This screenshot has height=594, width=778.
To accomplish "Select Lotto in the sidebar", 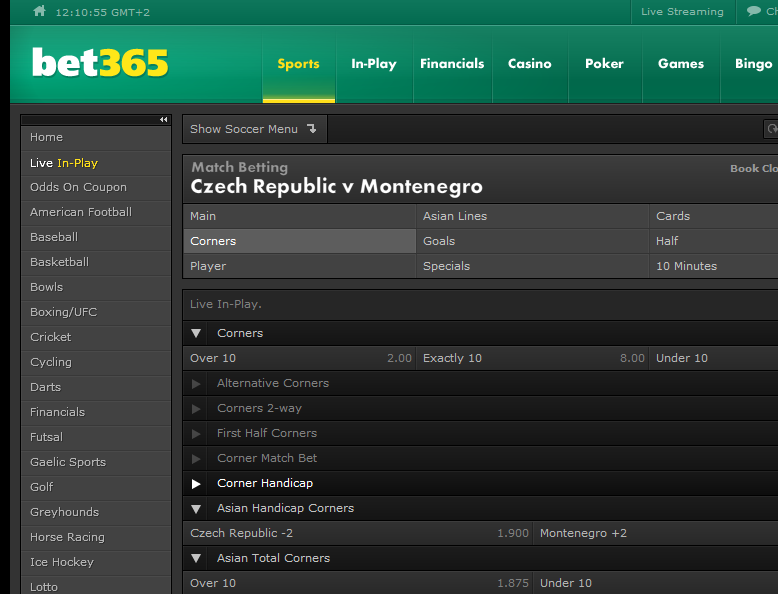I will [96, 587].
